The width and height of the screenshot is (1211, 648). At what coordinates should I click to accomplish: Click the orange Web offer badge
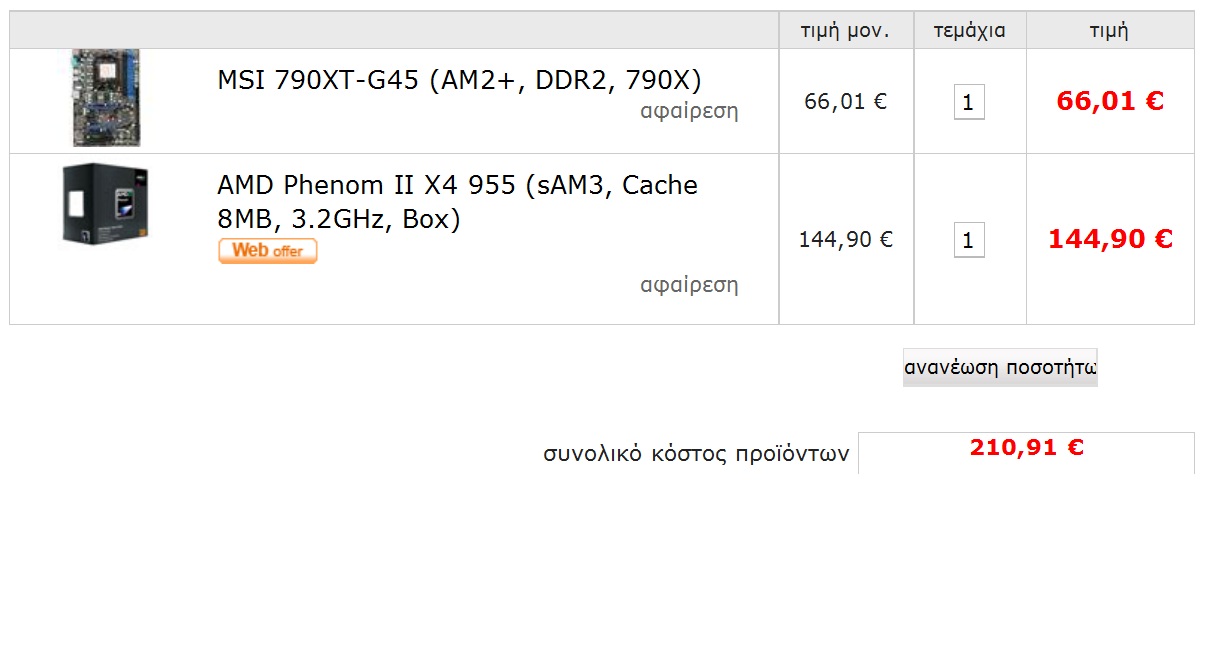(268, 251)
